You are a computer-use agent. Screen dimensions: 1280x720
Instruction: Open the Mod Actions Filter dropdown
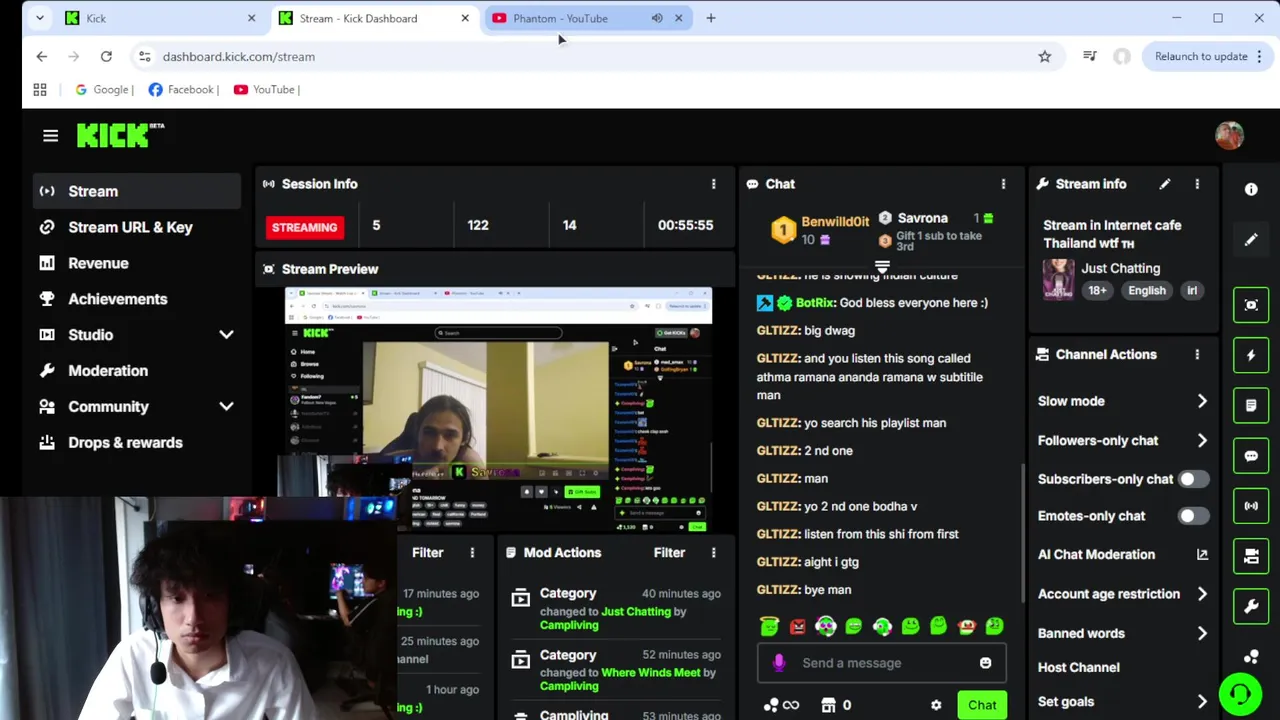click(669, 553)
